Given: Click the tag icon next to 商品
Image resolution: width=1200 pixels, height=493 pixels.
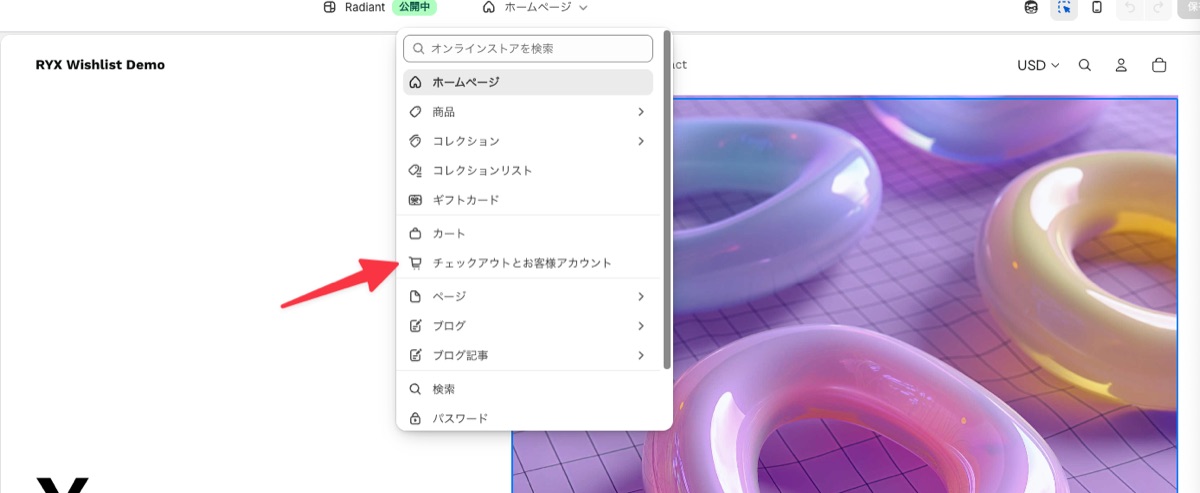Looking at the screenshot, I should point(416,112).
